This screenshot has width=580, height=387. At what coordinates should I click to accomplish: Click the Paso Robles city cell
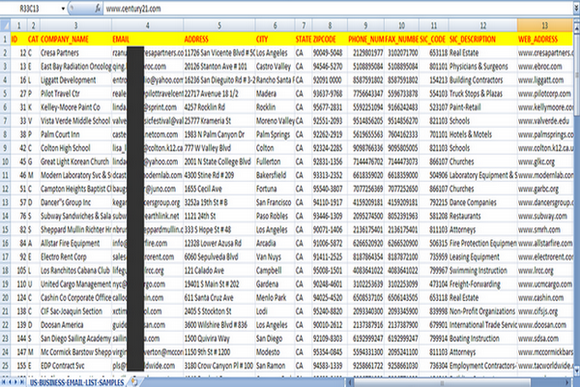[275, 216]
